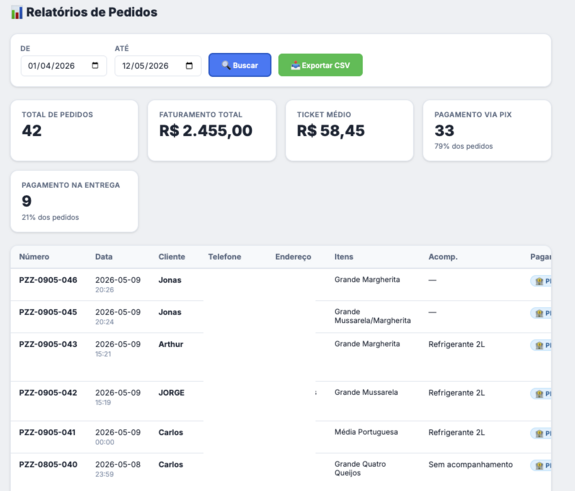Click PIX badge in PZZ-0905-046 row
575x491 pixels.
(x=541, y=281)
